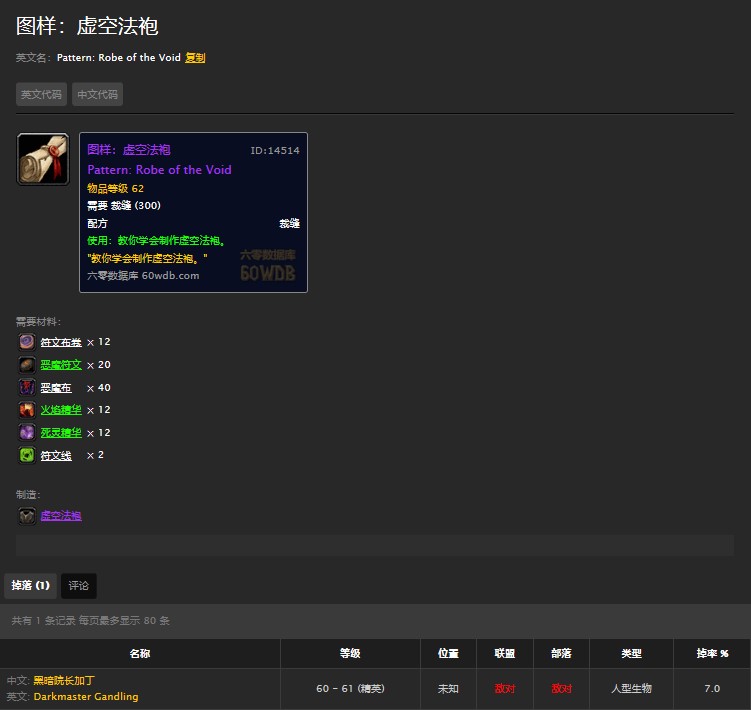The image size is (751, 710).
Task: Click the green 符文线 thread icon
Action: tap(27, 456)
